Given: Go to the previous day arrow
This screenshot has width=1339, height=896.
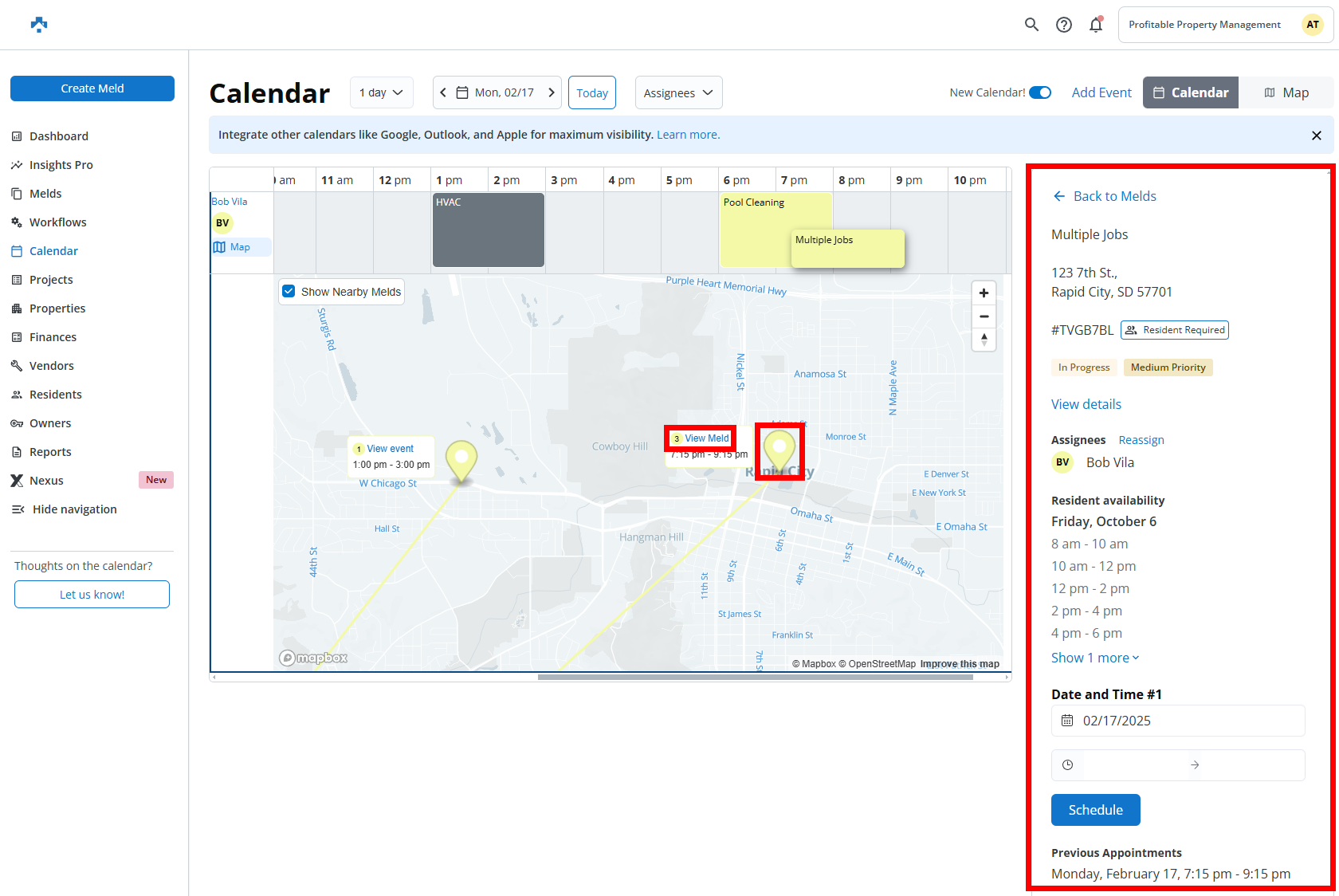Looking at the screenshot, I should 444,92.
